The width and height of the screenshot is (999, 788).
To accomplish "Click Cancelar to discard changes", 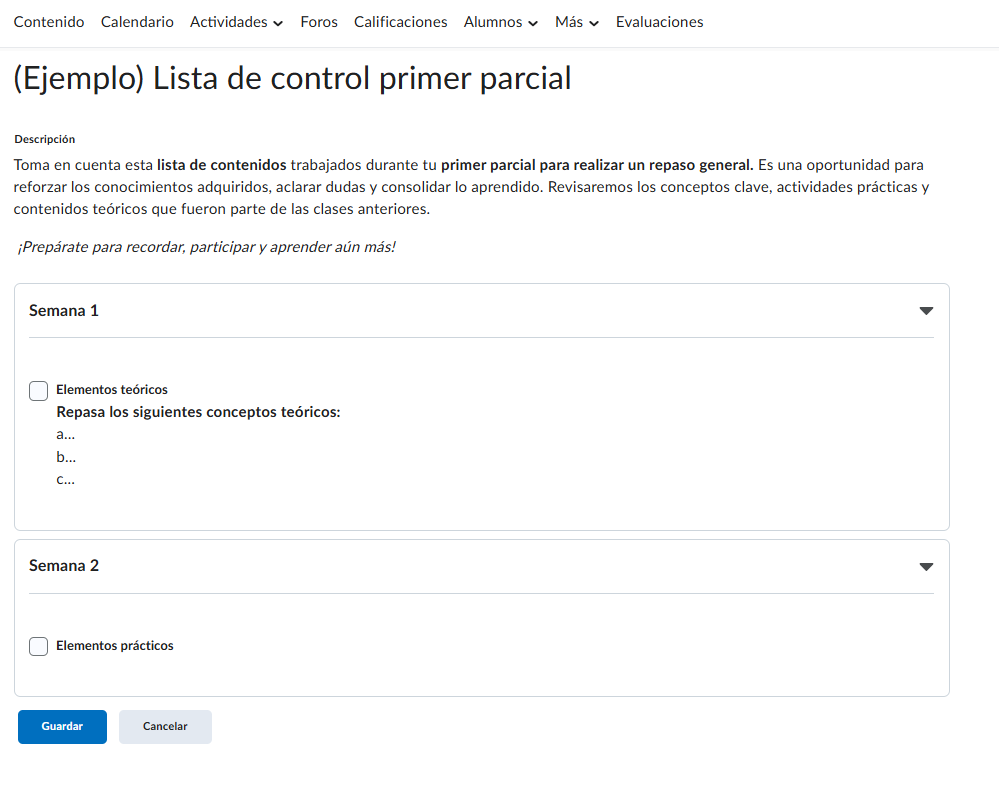I will coord(165,727).
